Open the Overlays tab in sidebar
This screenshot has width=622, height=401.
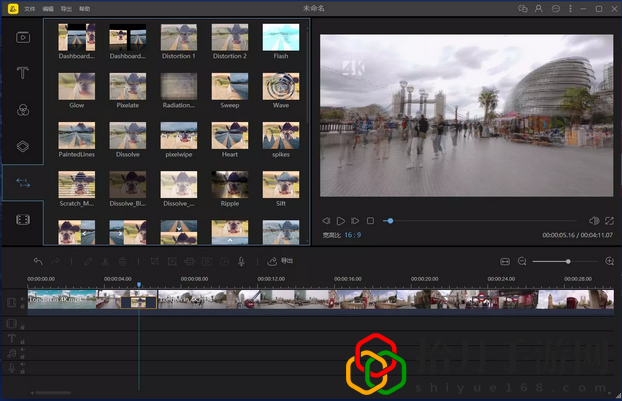pyautogui.click(x=23, y=146)
